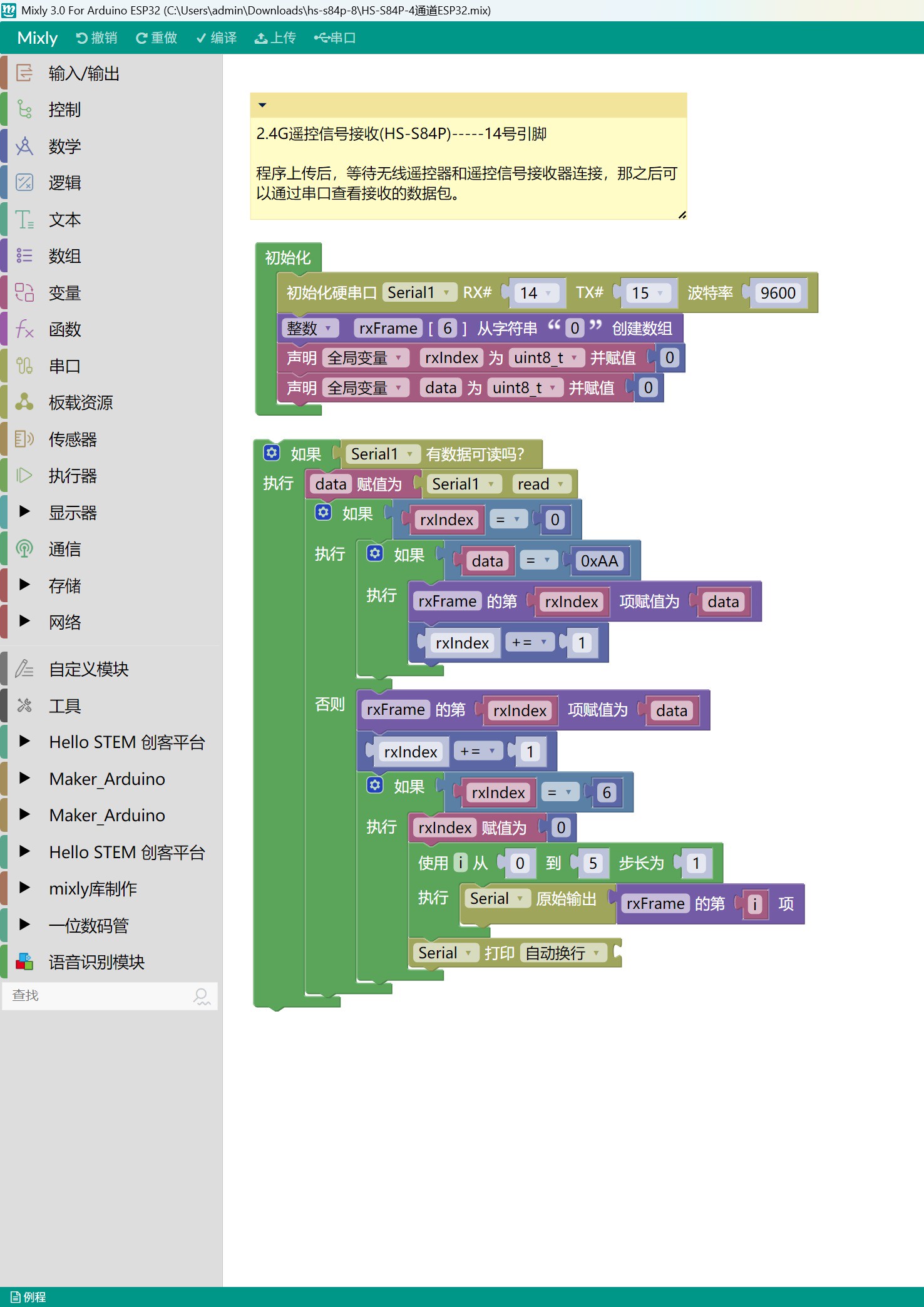Open the 串口 serial monitor in toolbar
The height and width of the screenshot is (1307, 924).
pyautogui.click(x=335, y=38)
